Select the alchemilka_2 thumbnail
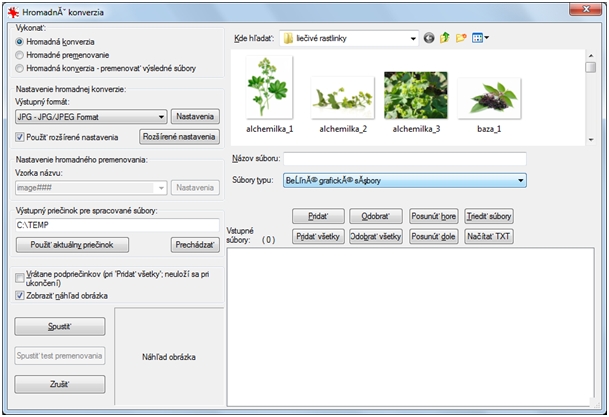Image resolution: width=609 pixels, height=417 pixels. pos(343,98)
